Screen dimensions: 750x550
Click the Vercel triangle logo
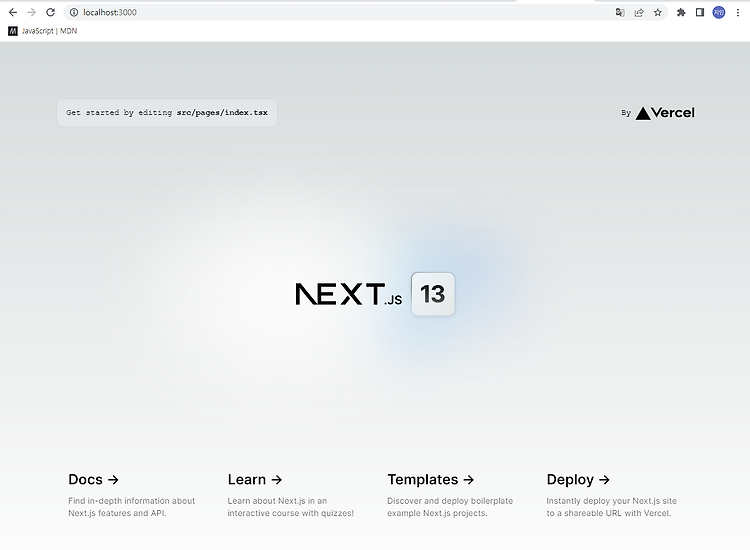pos(643,113)
